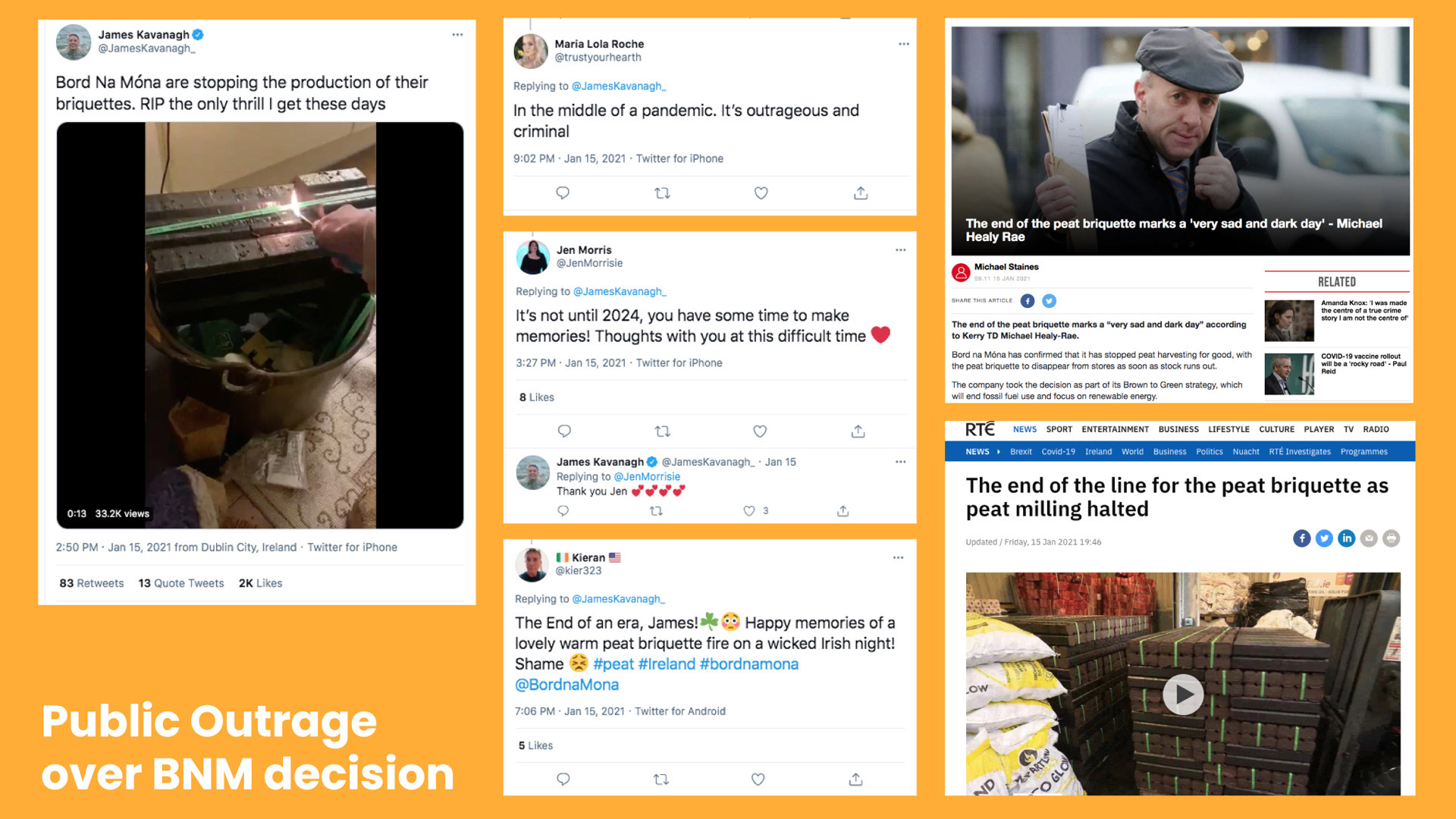
Task: Open James Kavanagh's briquette video
Action: [x=260, y=325]
